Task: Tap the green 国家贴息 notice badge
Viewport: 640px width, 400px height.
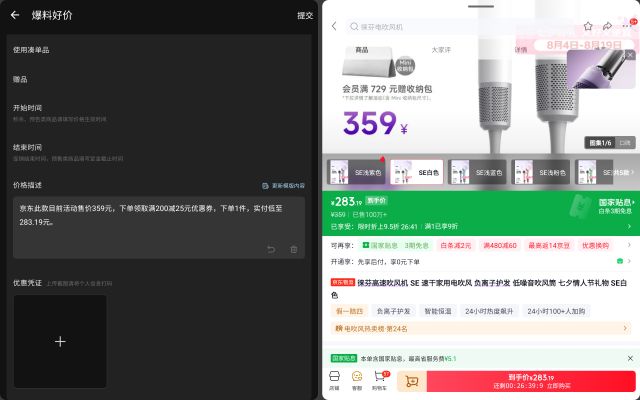Action: (x=344, y=358)
